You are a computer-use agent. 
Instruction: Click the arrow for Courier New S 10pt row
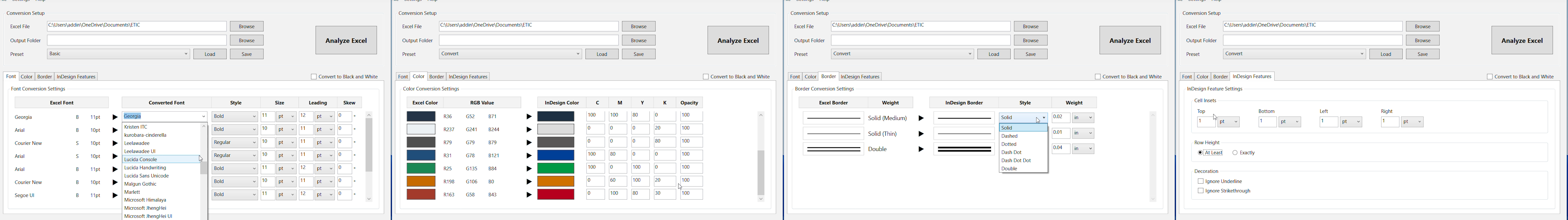115,143
